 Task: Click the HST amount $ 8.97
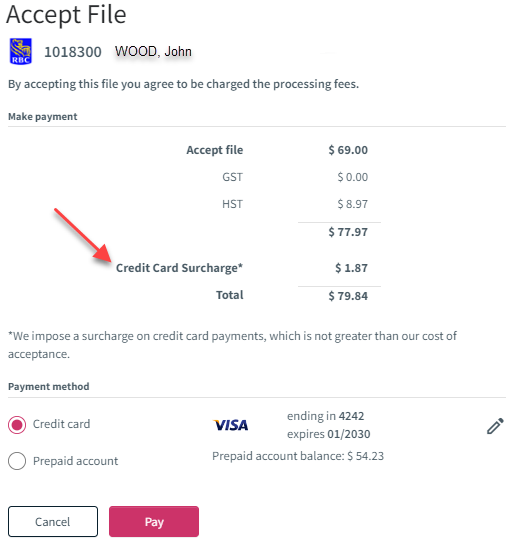pyautogui.click(x=353, y=204)
